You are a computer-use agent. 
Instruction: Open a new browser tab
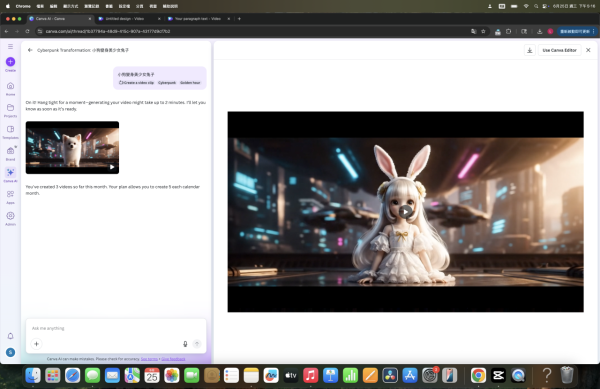239,18
